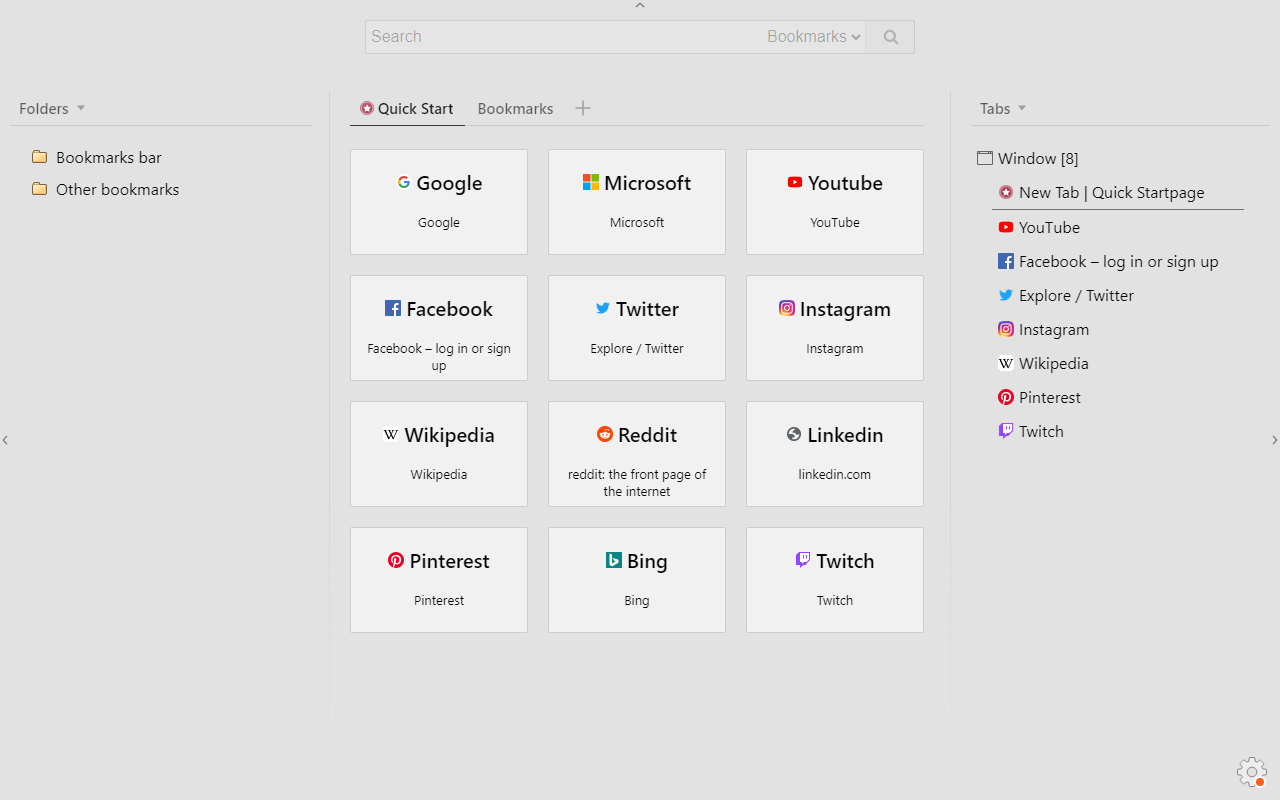The height and width of the screenshot is (800, 1280).
Task: Click the Other bookmarks folder icon
Action: (40, 189)
